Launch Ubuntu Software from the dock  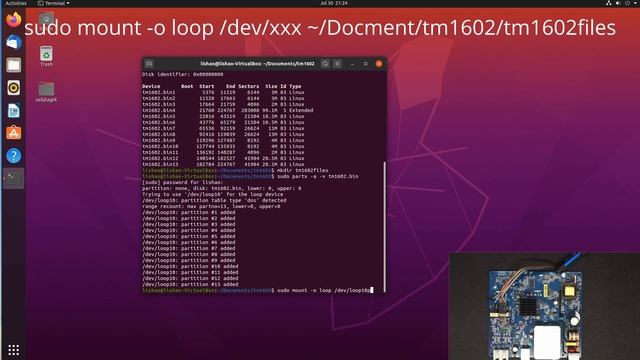pyautogui.click(x=13, y=133)
